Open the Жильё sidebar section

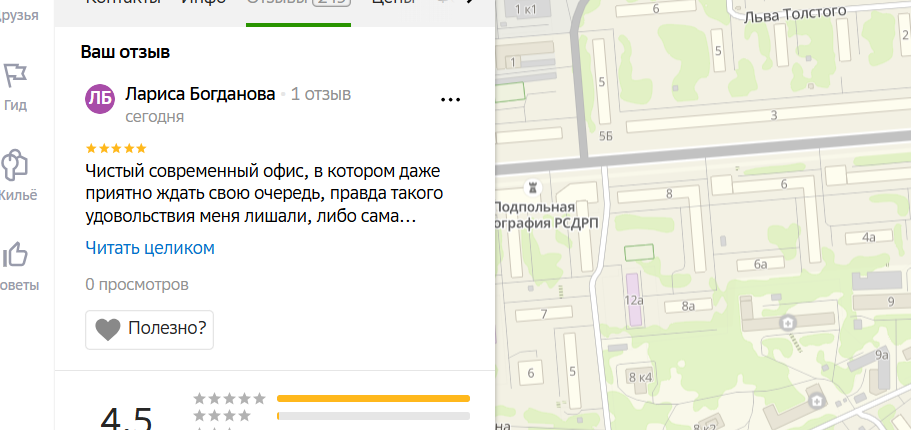[16, 175]
